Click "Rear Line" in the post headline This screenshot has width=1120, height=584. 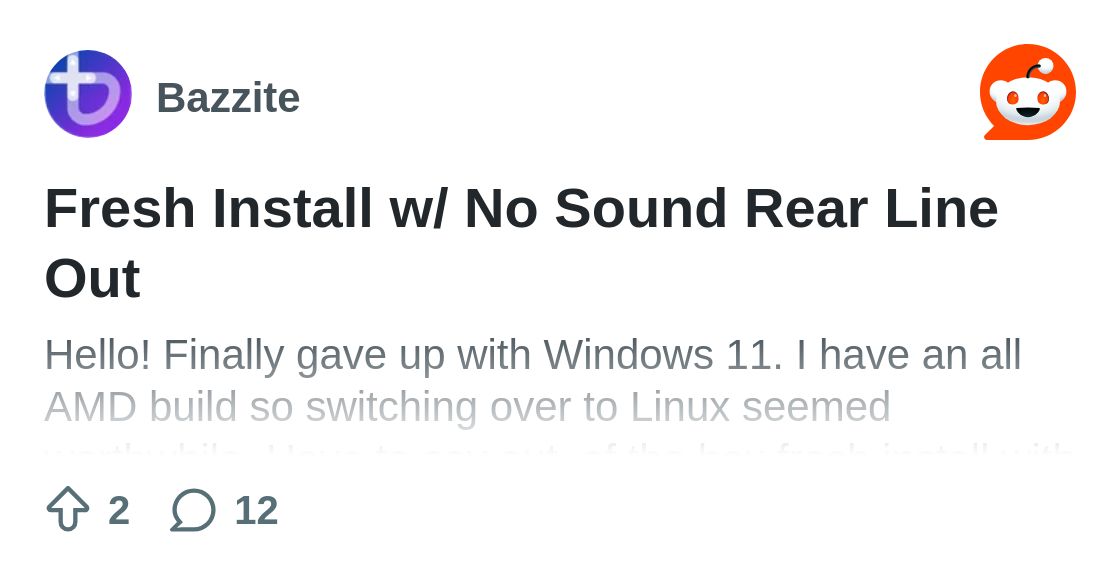[x=870, y=209]
